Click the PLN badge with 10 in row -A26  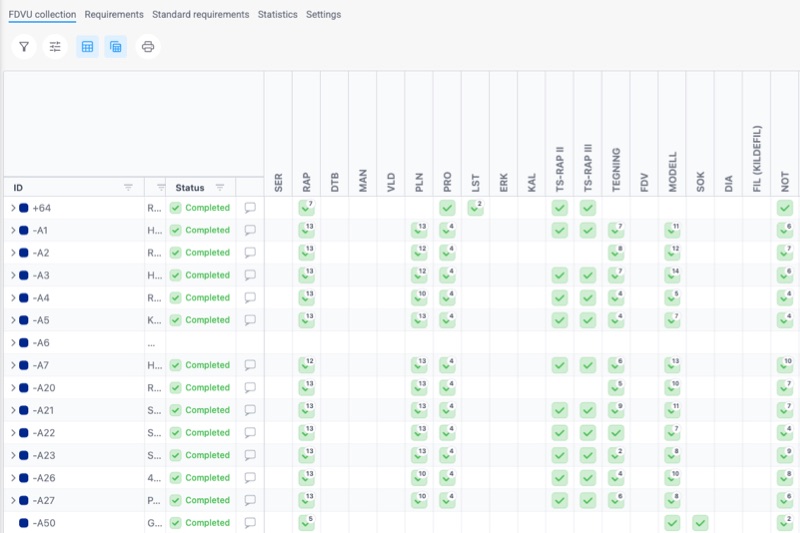[x=419, y=478]
